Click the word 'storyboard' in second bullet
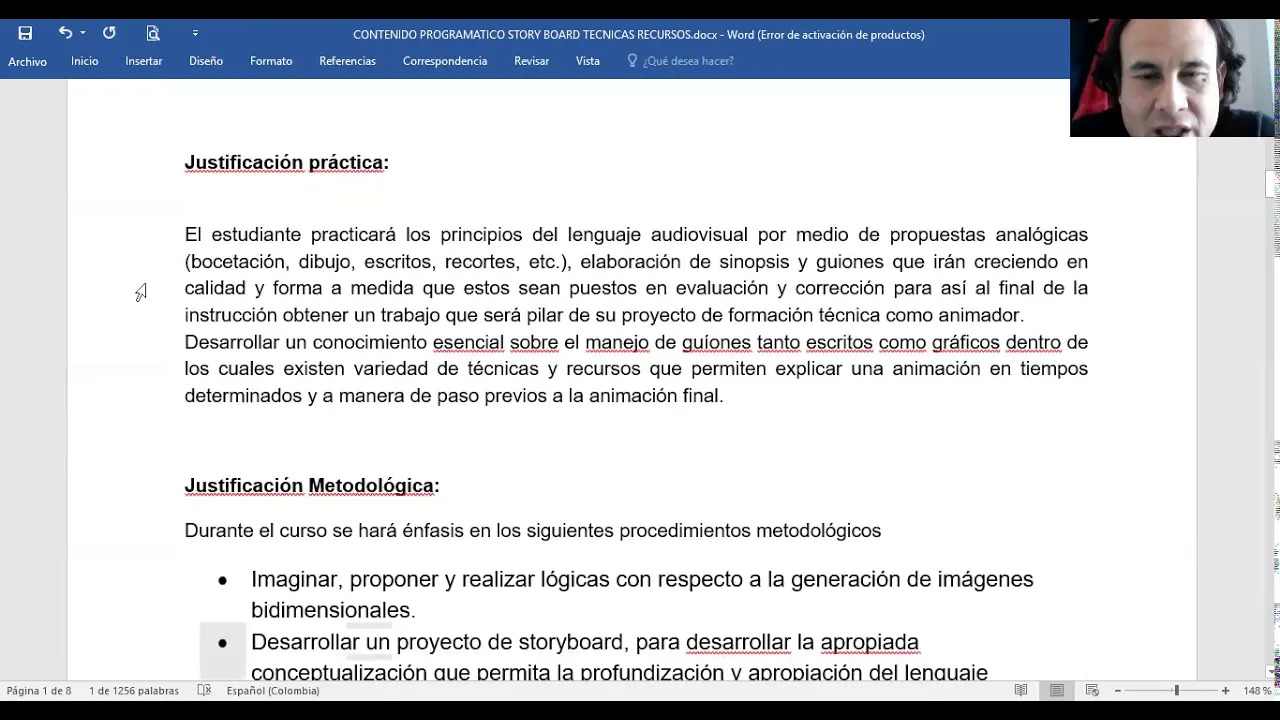This screenshot has width=1280, height=720. coord(571,642)
